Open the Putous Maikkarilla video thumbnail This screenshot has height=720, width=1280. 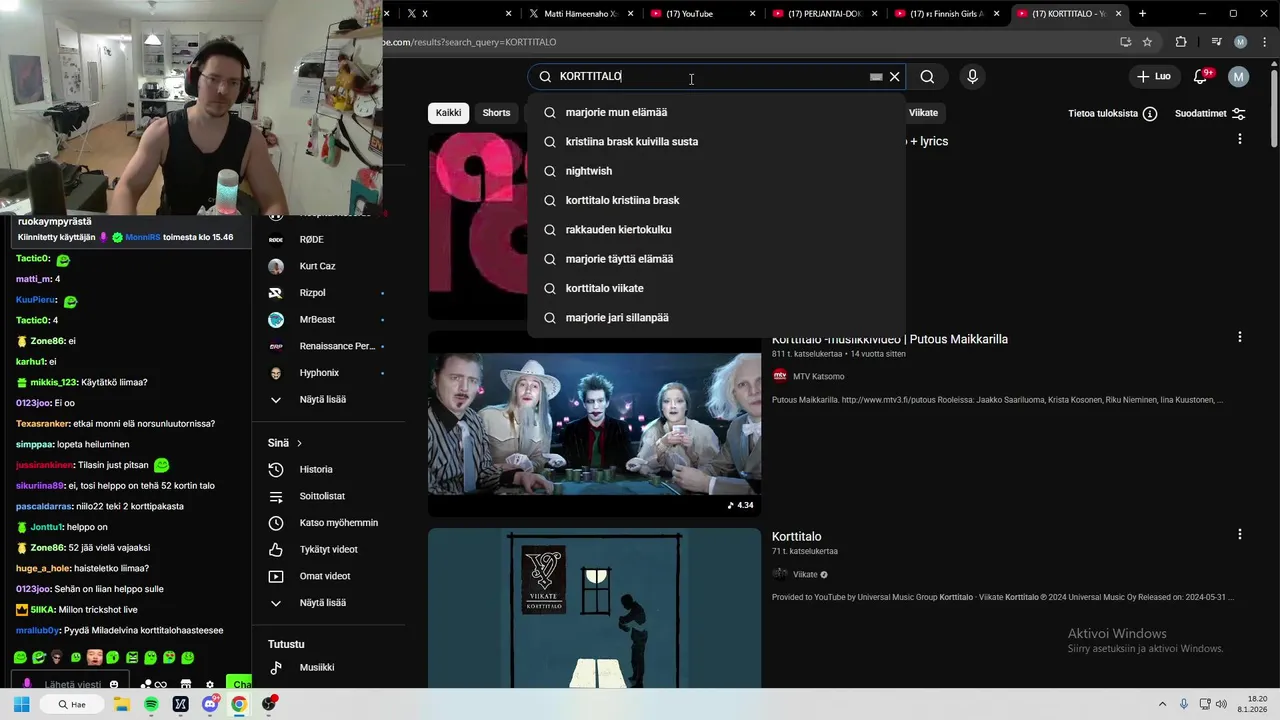coord(594,424)
